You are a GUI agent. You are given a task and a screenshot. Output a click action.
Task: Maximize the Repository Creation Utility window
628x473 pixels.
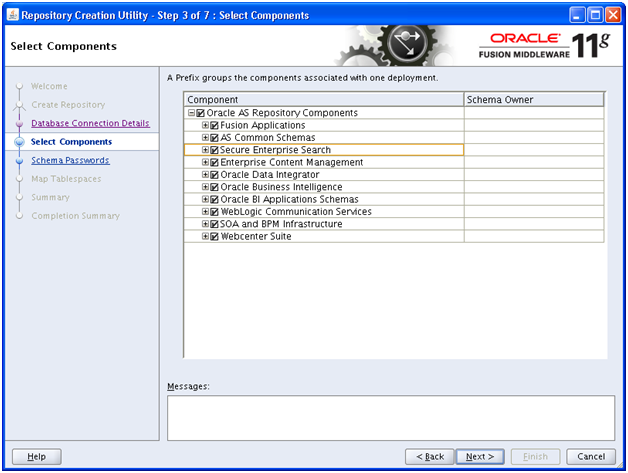595,15
